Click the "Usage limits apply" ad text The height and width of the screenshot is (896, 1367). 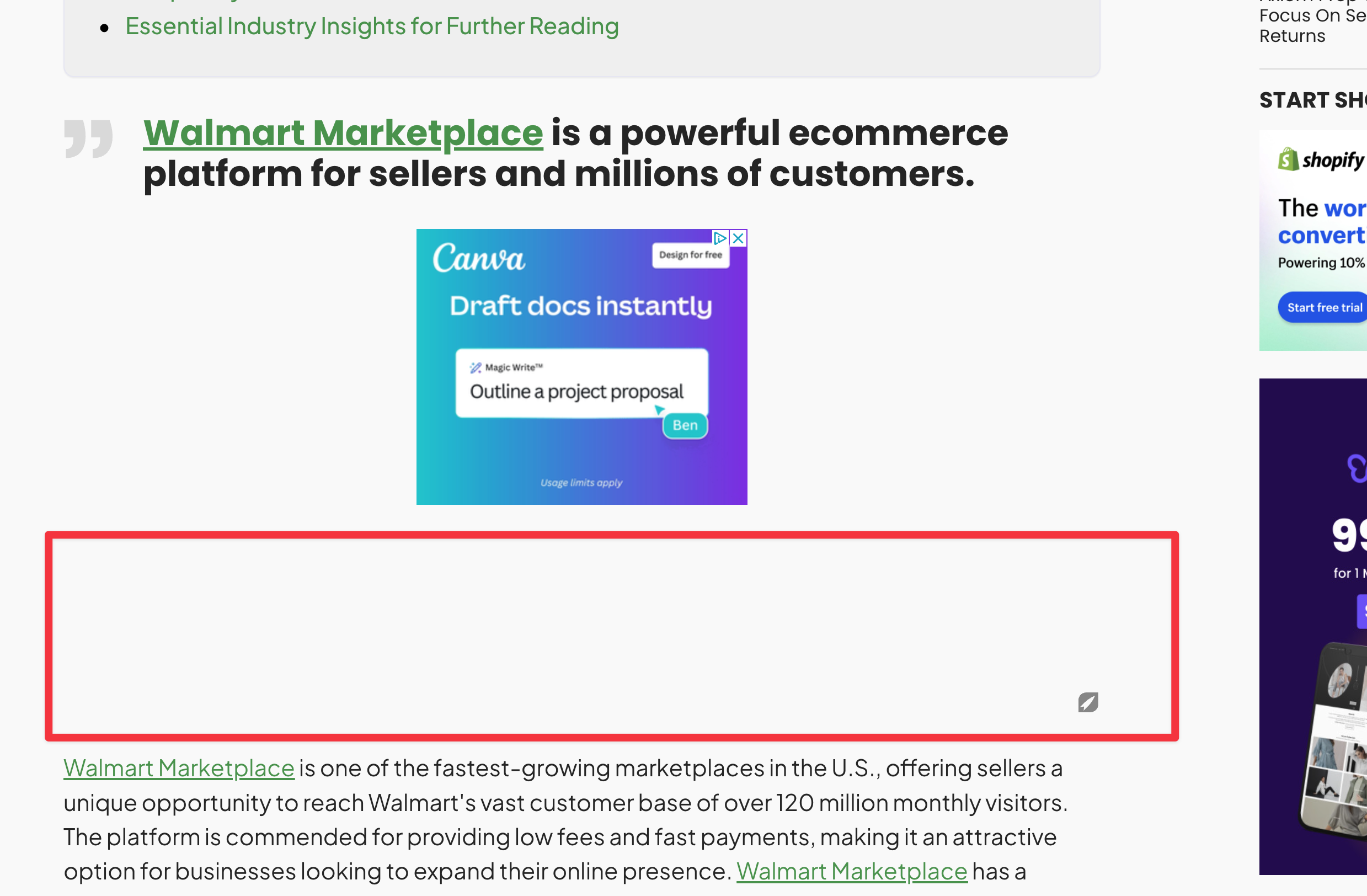tap(581, 483)
